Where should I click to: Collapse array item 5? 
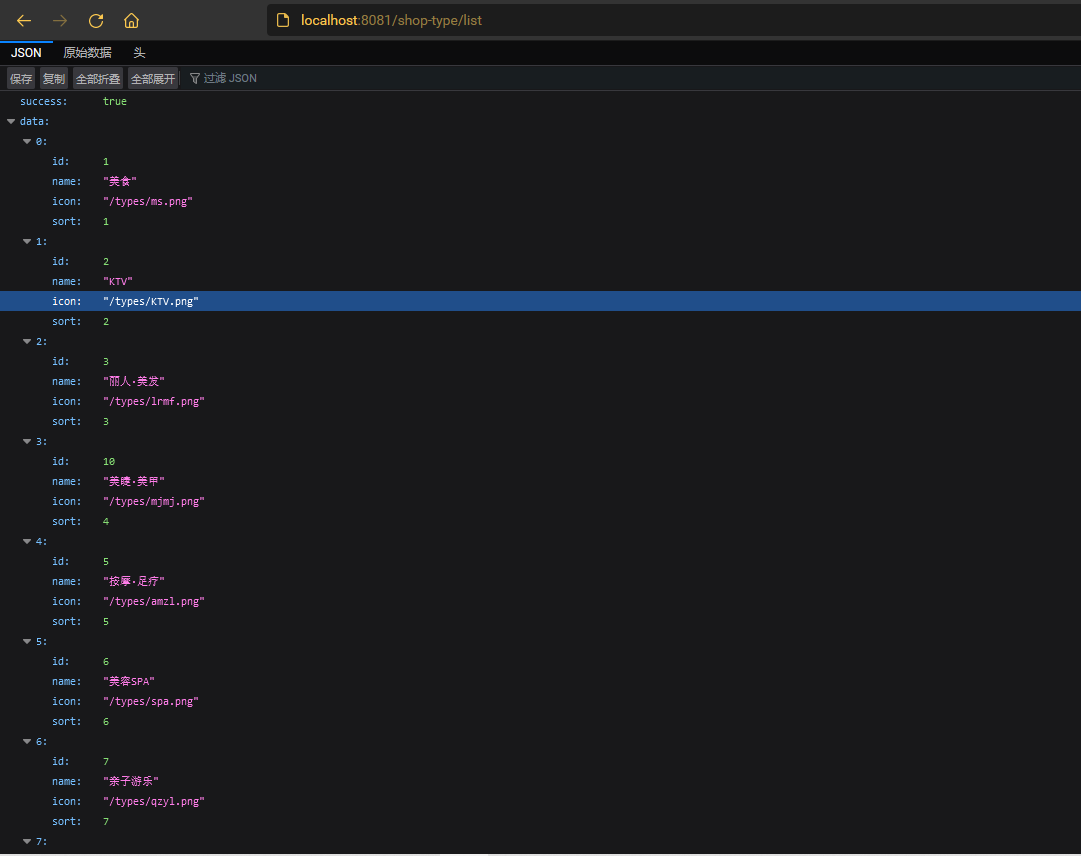point(27,641)
